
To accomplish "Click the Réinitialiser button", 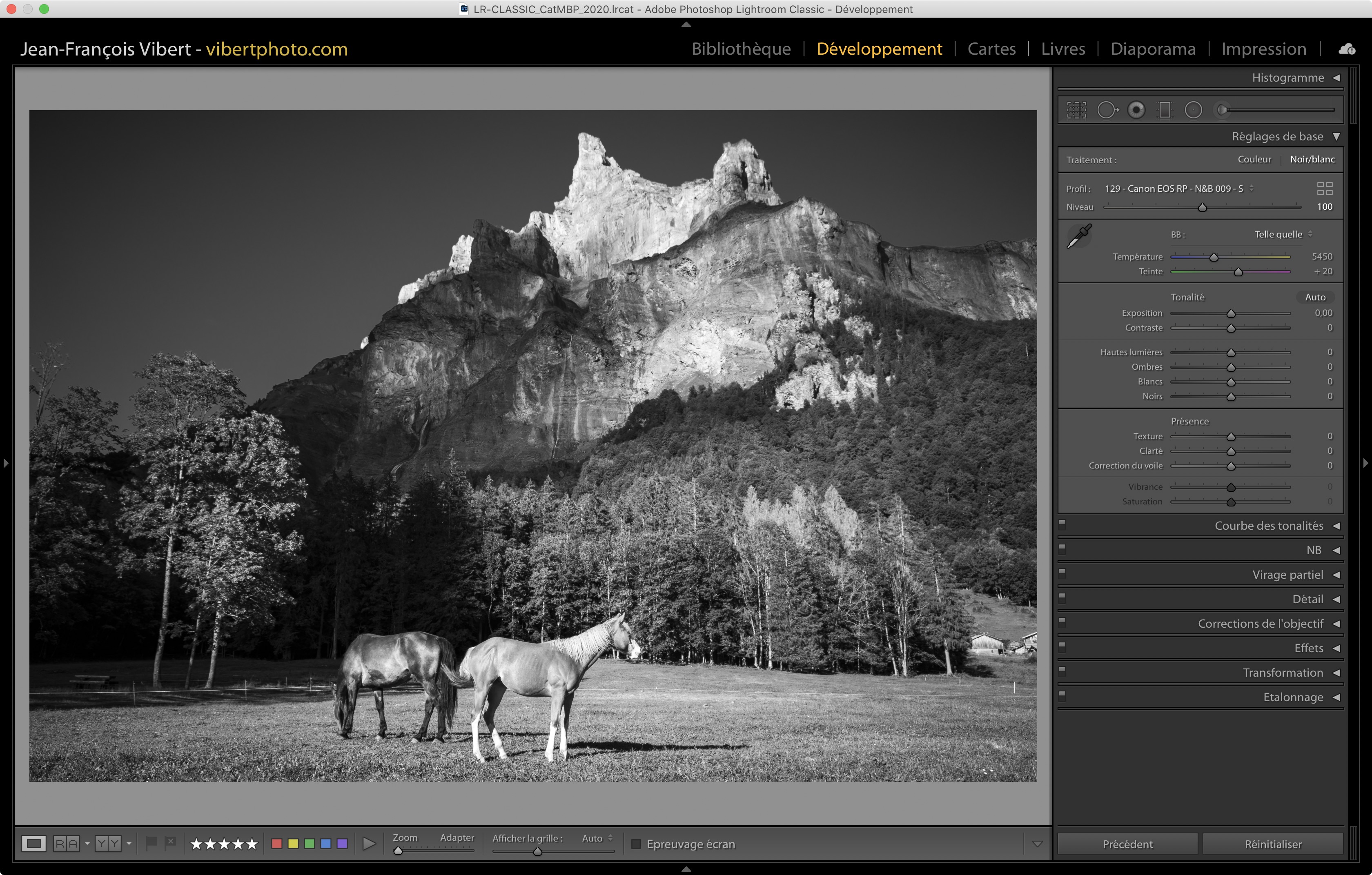I will pos(1273,844).
